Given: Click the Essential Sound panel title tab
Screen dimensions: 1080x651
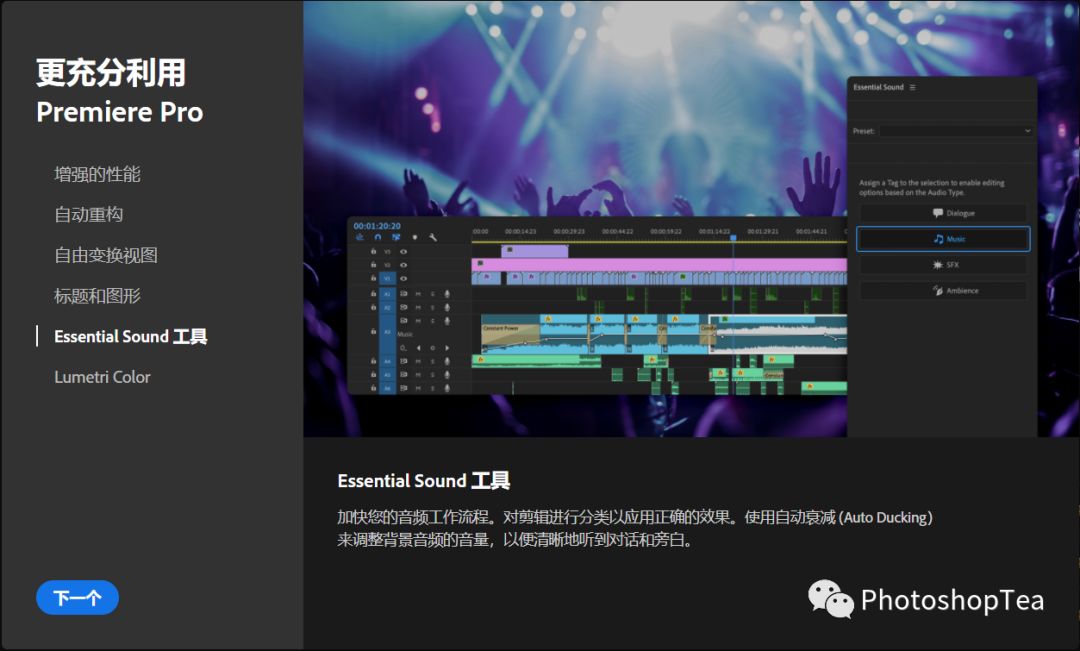Looking at the screenshot, I should [x=878, y=87].
